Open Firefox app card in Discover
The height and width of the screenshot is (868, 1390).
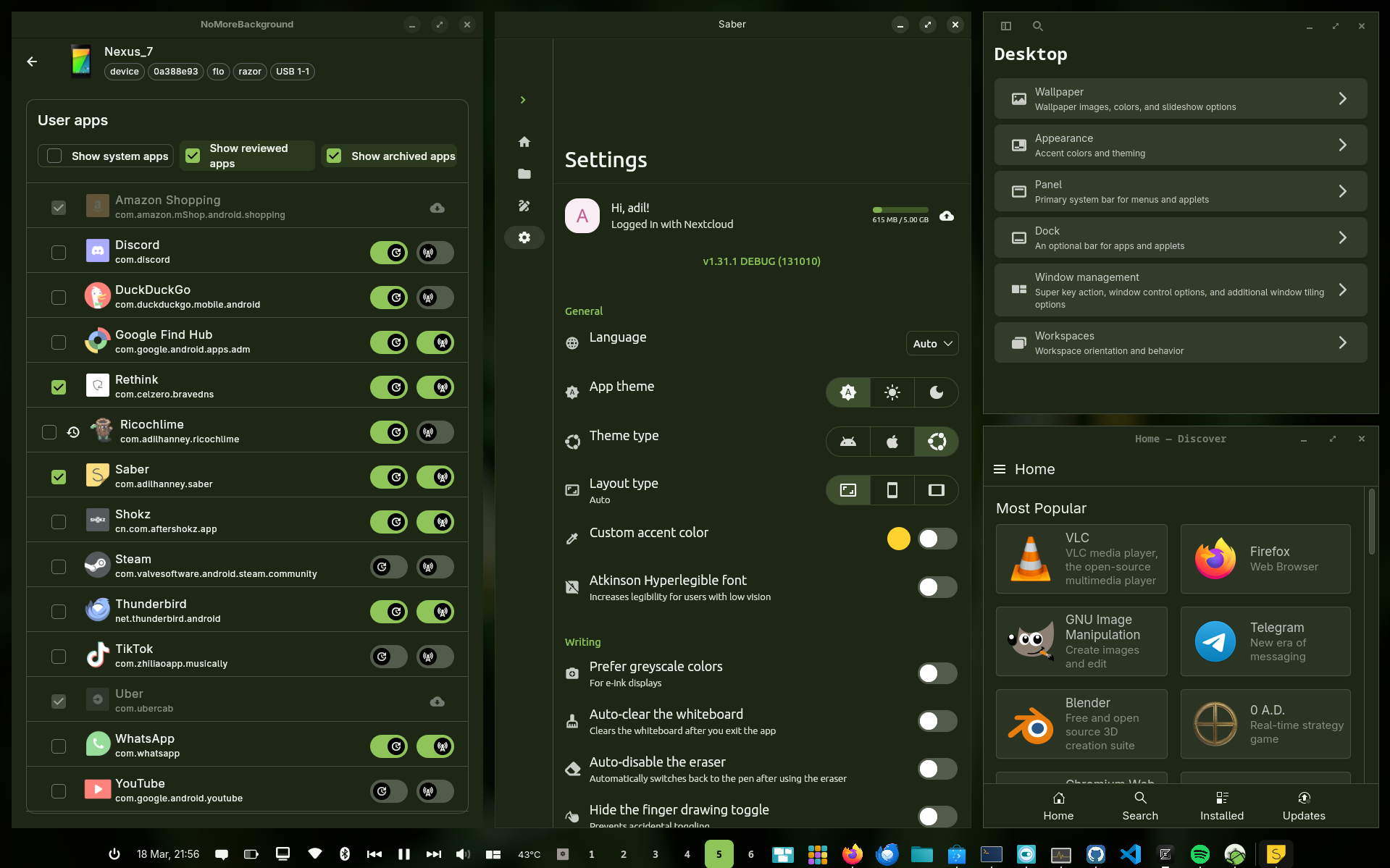click(x=1265, y=559)
